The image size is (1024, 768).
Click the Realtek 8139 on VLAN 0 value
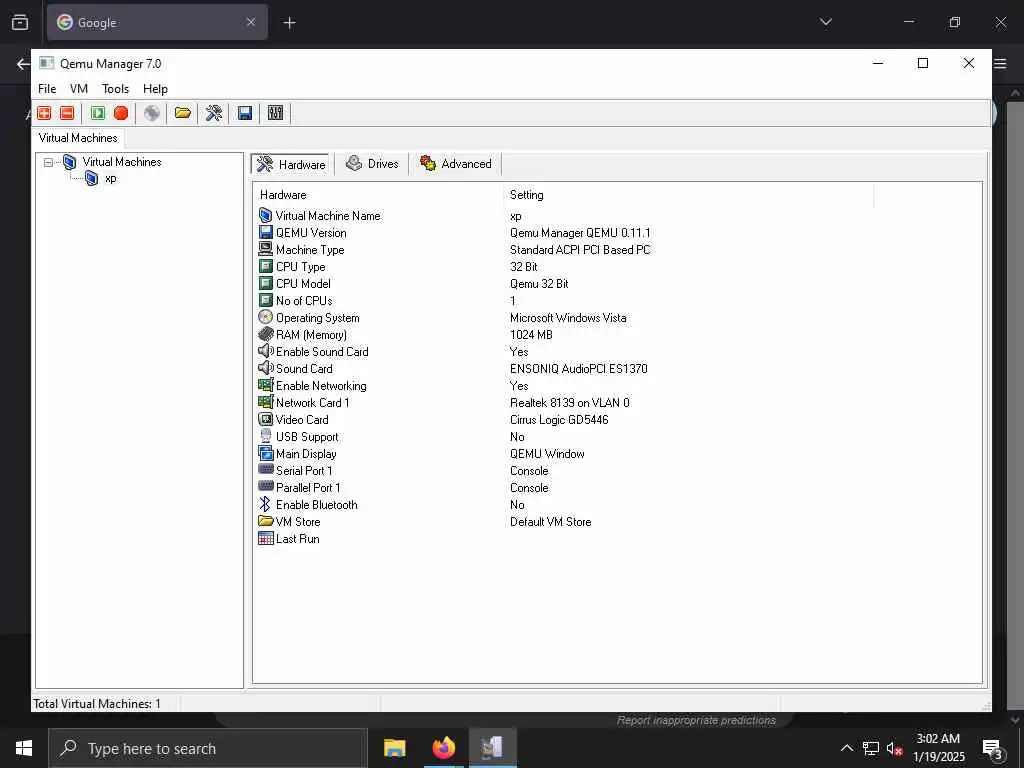(569, 402)
